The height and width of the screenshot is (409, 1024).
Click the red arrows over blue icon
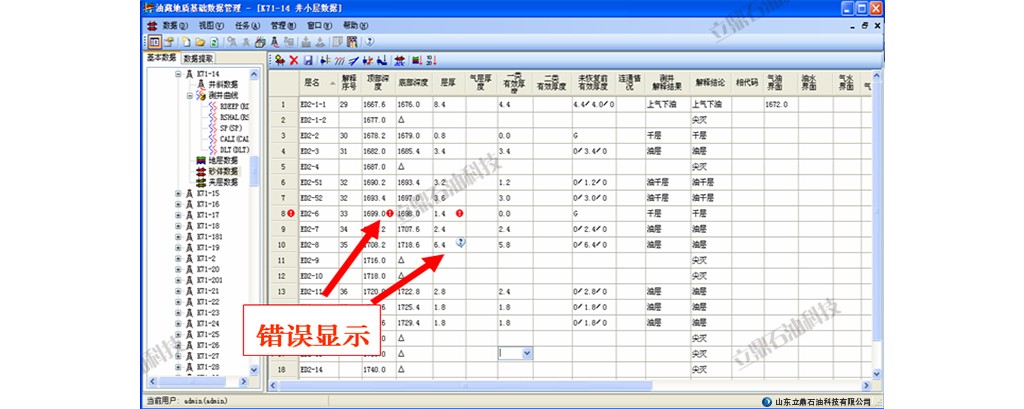399,60
